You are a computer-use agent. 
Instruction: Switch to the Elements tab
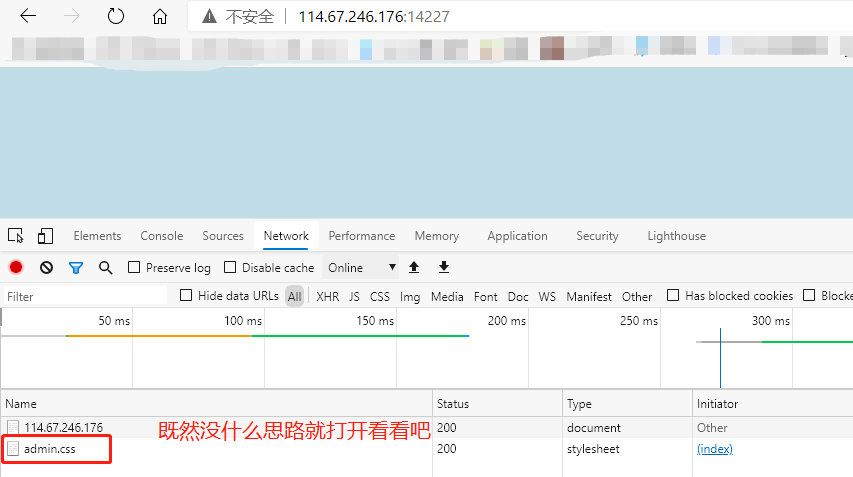coord(97,236)
